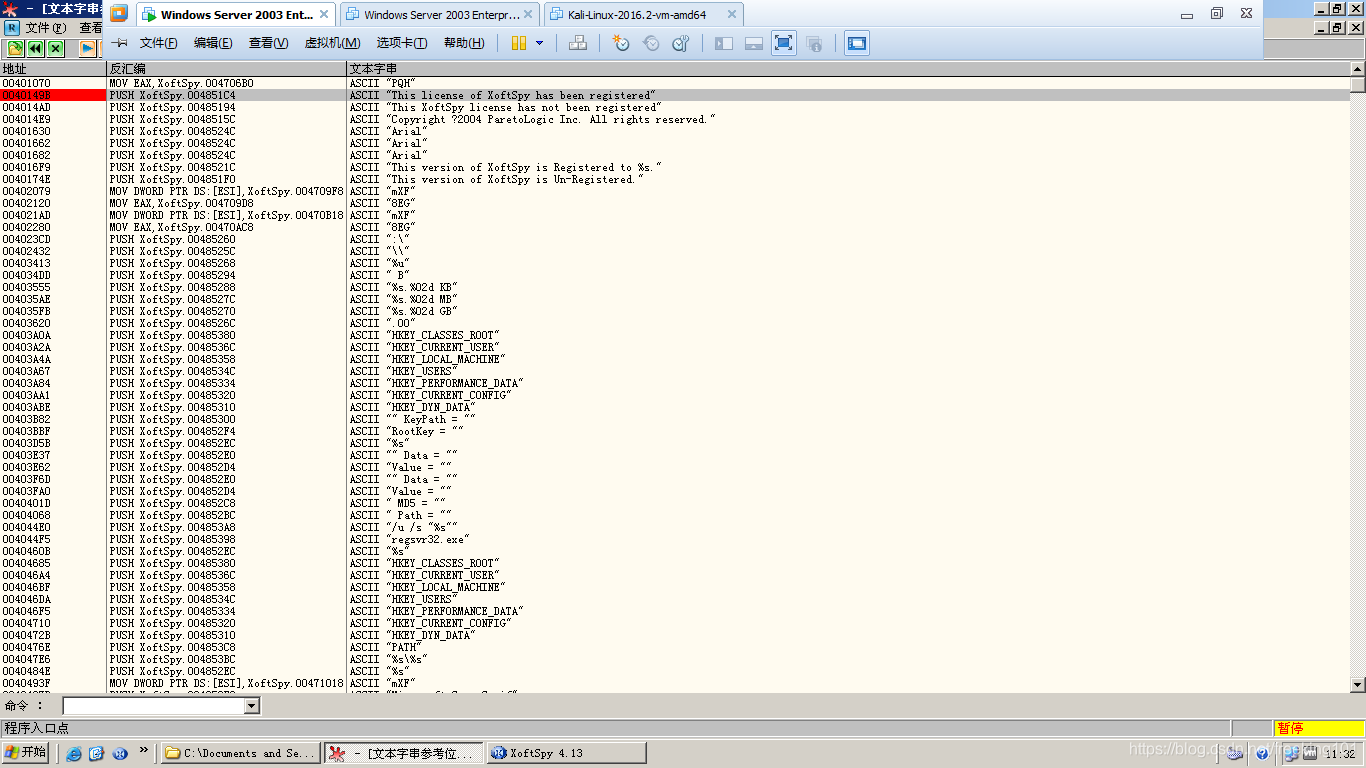The height and width of the screenshot is (768, 1366).
Task: Toggle the thumbnail bar icon in VMware toolbar
Action: (754, 43)
